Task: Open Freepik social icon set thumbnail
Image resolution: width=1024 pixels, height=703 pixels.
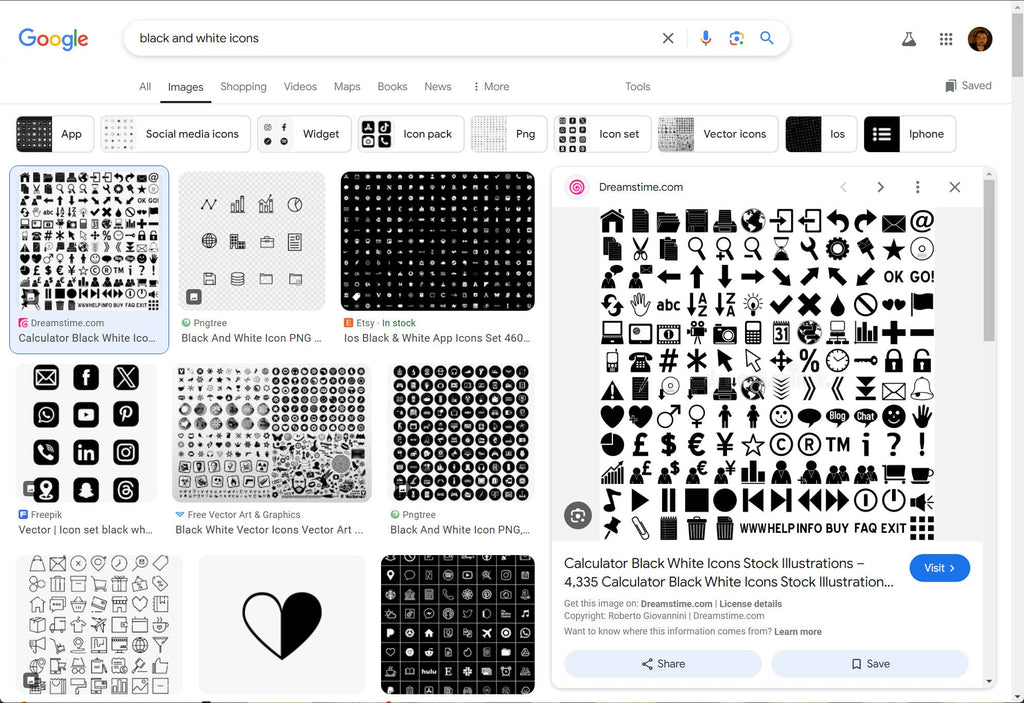Action: coord(86,433)
